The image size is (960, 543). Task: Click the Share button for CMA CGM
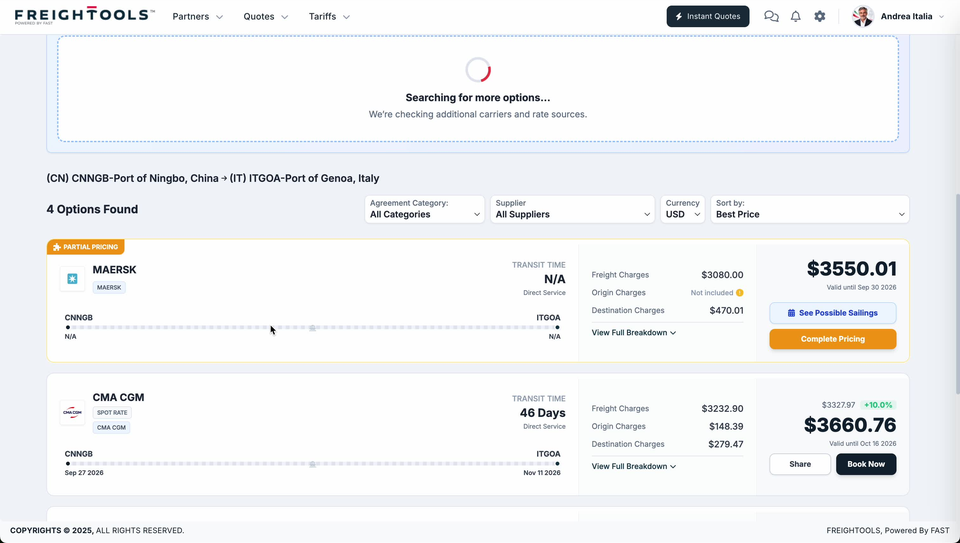(800, 464)
